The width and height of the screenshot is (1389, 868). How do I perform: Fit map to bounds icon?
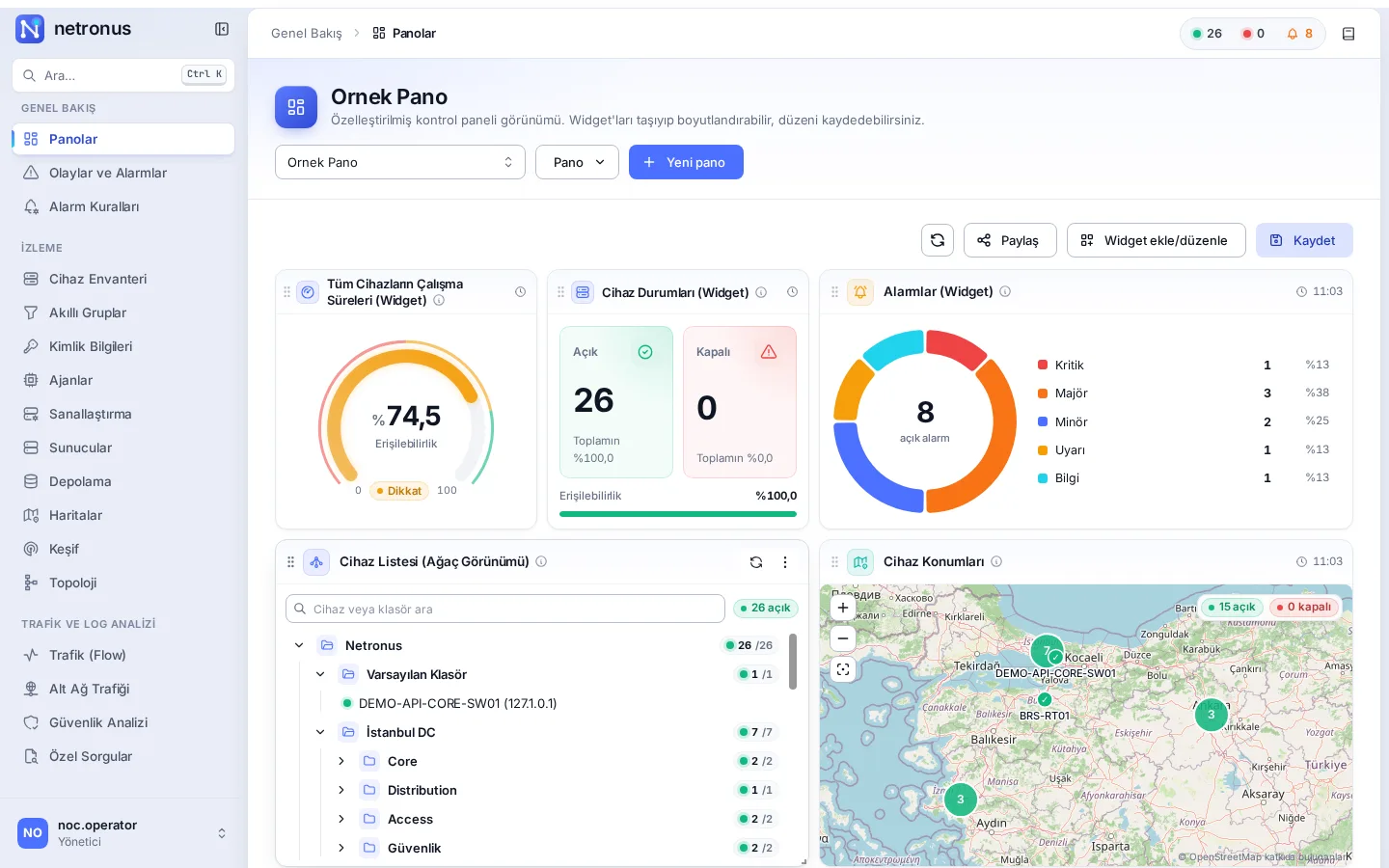pos(843,669)
